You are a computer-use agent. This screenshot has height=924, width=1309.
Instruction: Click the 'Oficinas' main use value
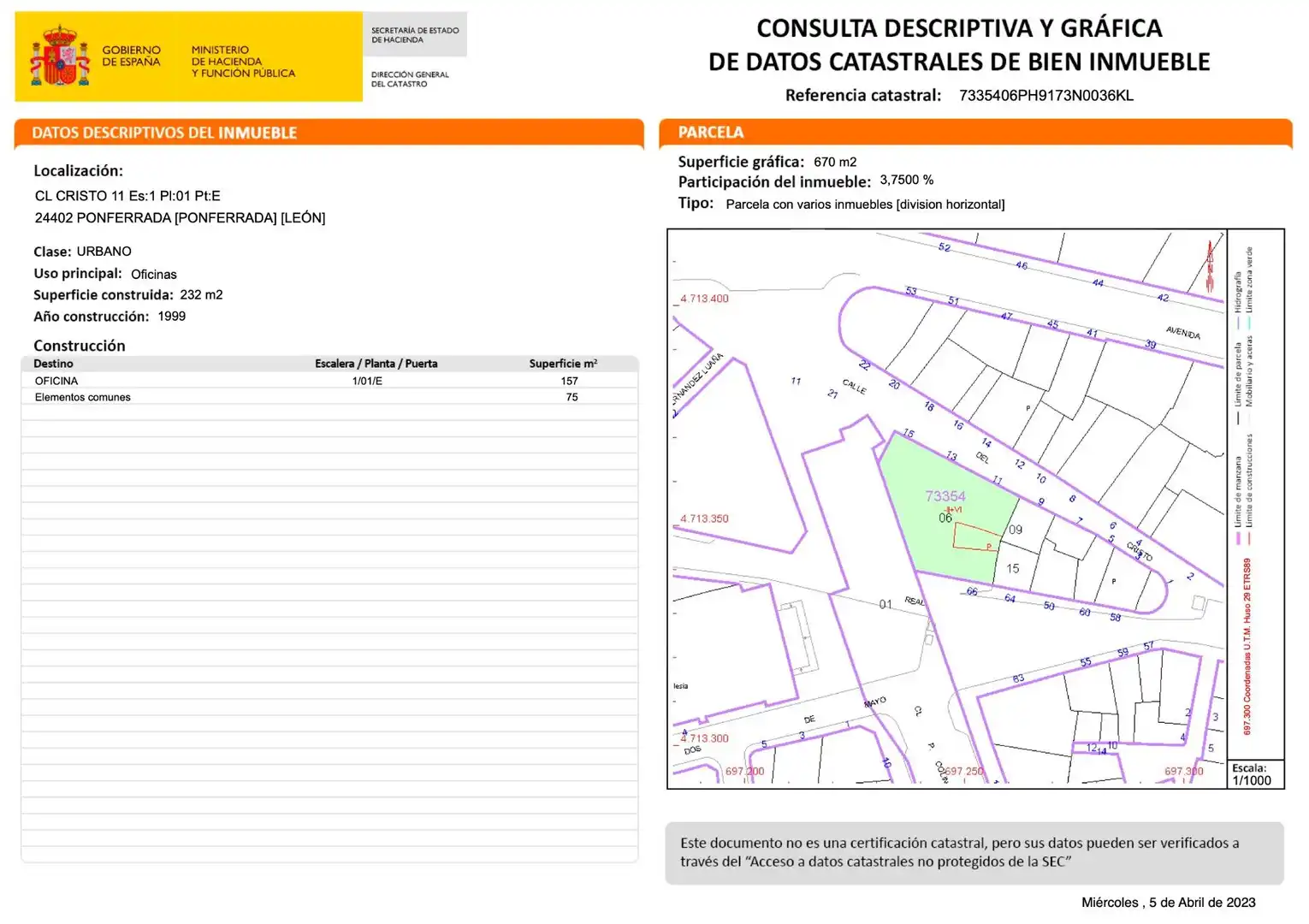[x=154, y=275]
